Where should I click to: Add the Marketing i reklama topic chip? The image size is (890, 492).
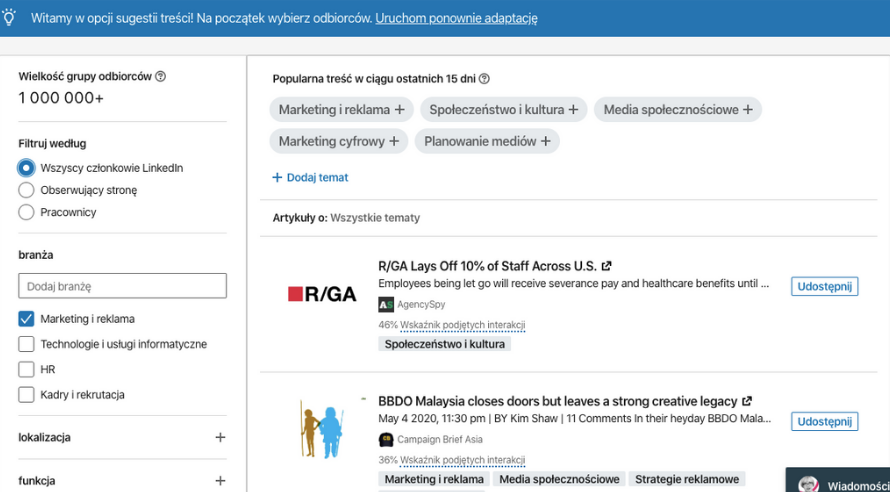(342, 110)
